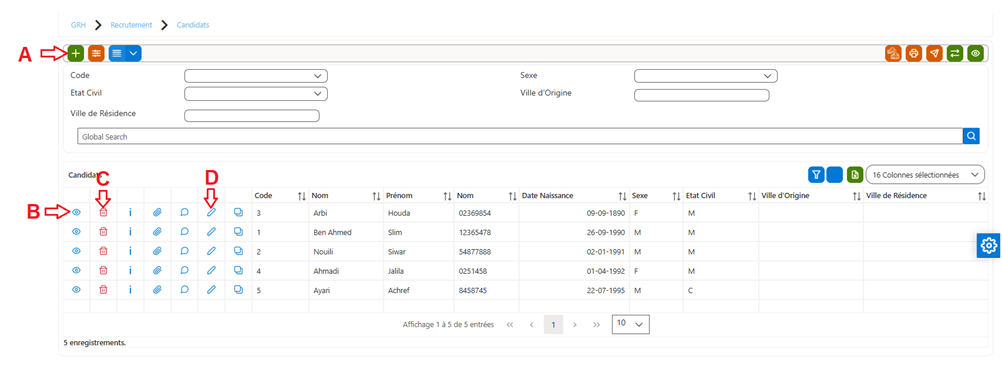Open the Recrutement breadcrumb link
The width and height of the screenshot is (1002, 374).
131,25
